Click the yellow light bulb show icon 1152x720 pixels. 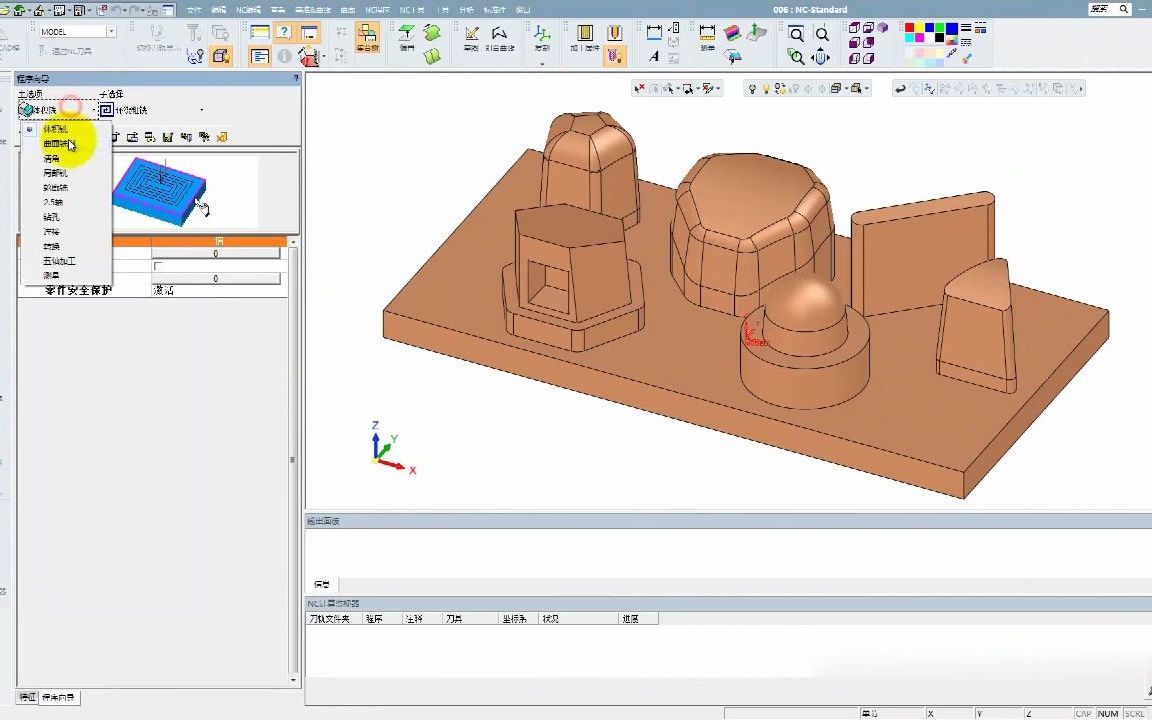coord(765,89)
